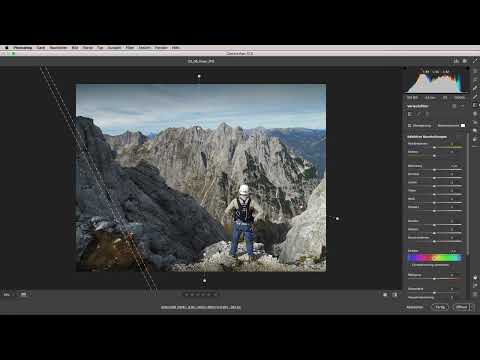Open the three-dot menu beside Verlaufsfilter title
This screenshot has width=480, height=360.
click(x=462, y=106)
